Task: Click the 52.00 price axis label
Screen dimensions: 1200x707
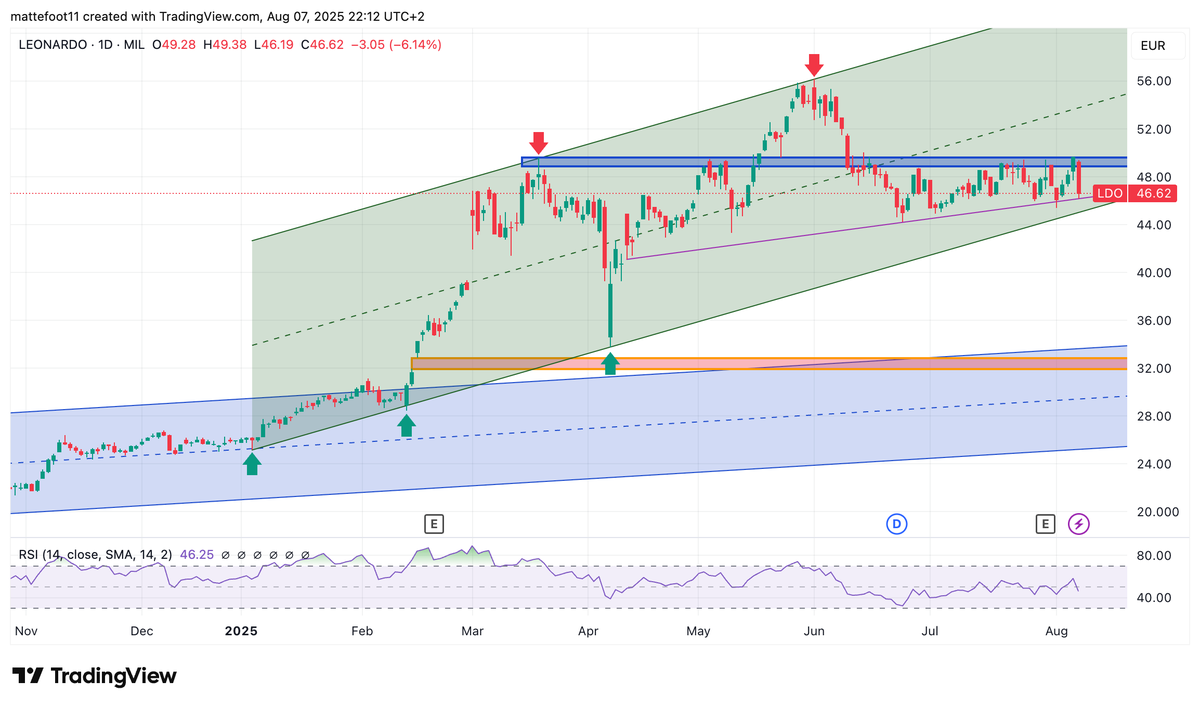Action: [x=1152, y=129]
